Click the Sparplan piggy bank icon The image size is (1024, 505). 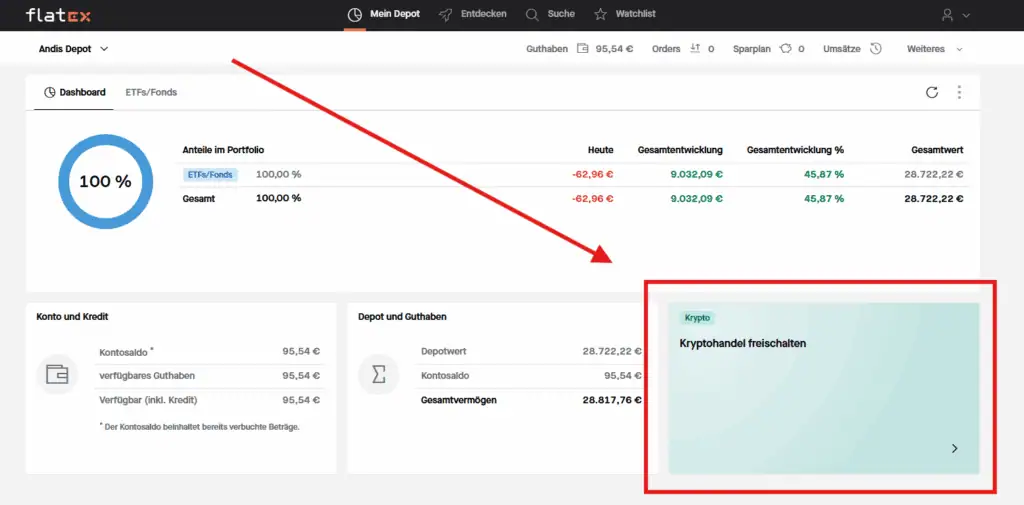click(x=786, y=48)
